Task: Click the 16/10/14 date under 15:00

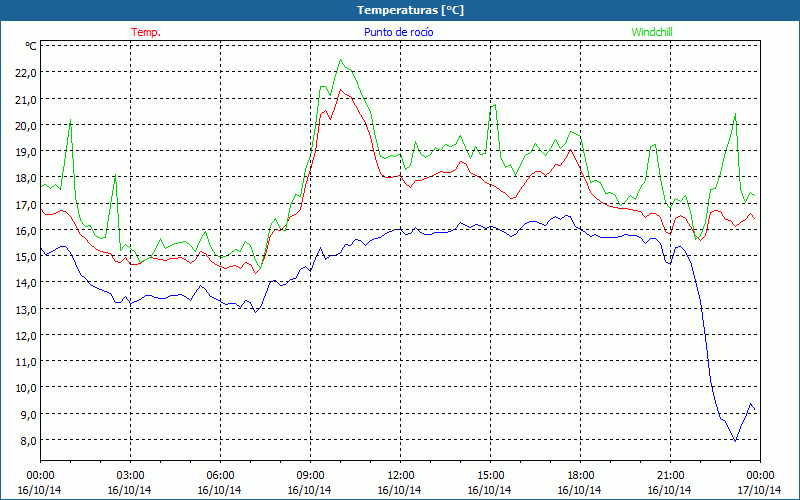Action: [490, 490]
